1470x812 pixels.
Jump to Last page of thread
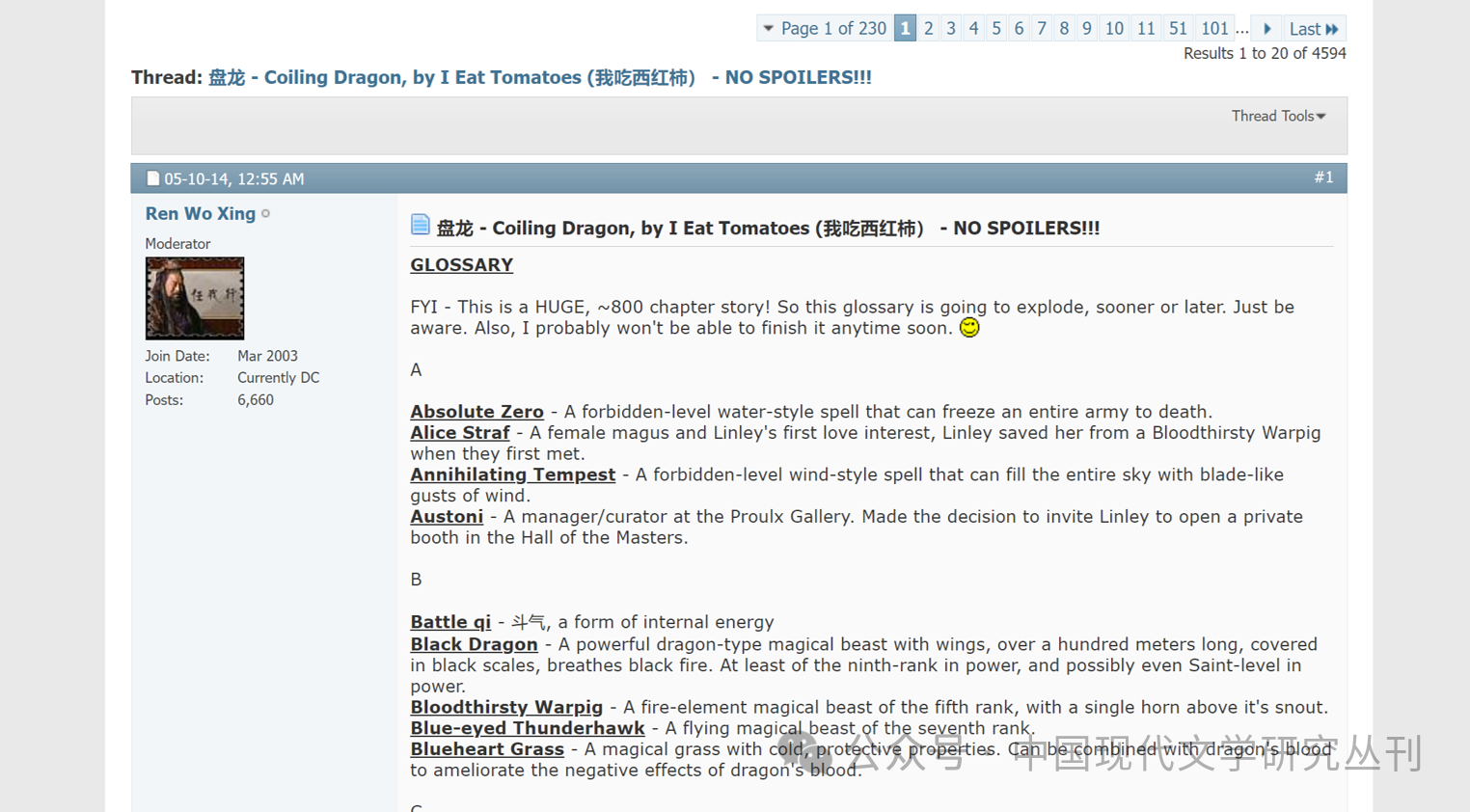[x=1314, y=29]
